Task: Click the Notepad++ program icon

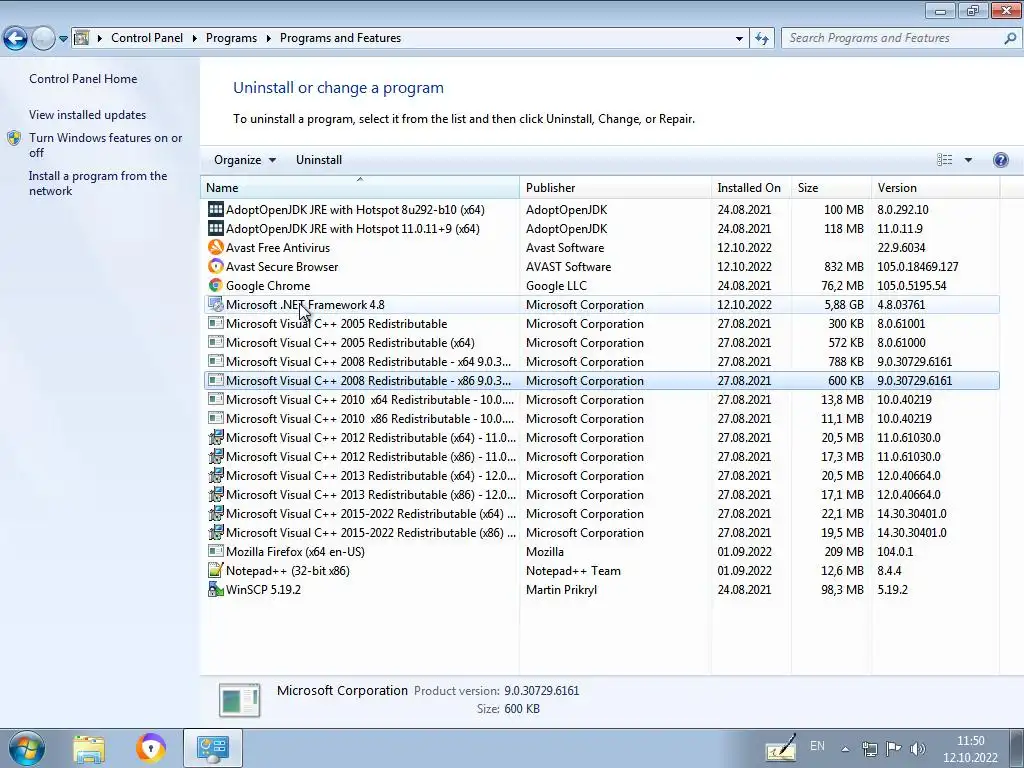Action: click(216, 571)
